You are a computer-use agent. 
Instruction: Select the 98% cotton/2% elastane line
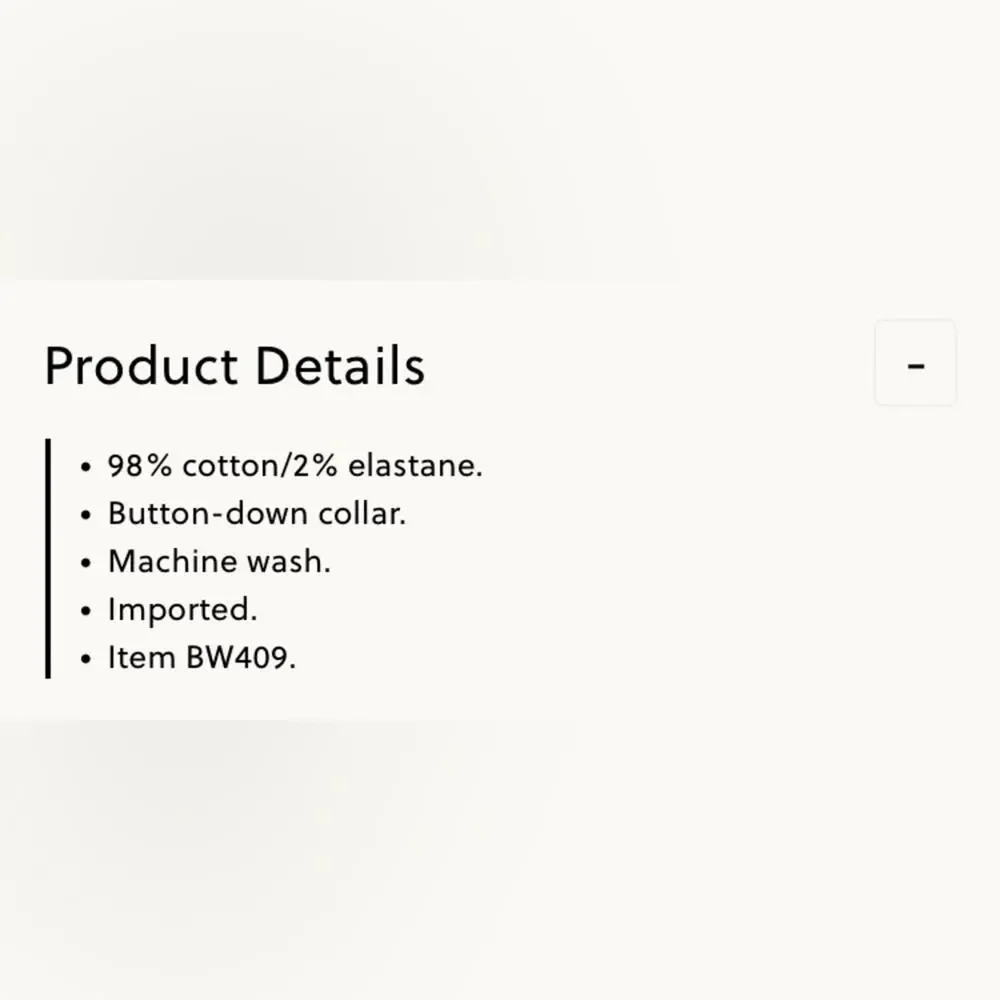295,465
